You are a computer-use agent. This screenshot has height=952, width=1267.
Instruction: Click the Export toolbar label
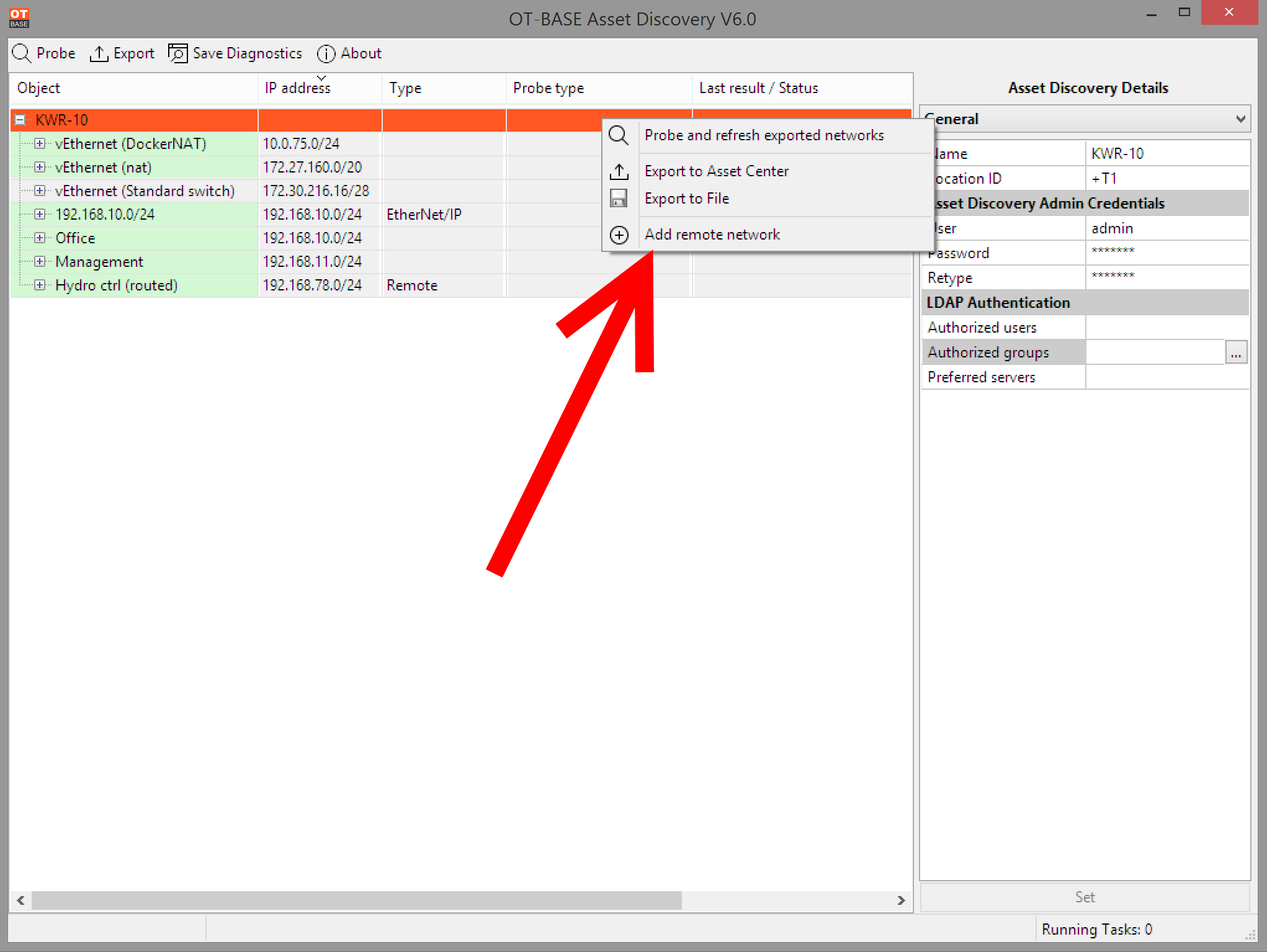(x=134, y=54)
